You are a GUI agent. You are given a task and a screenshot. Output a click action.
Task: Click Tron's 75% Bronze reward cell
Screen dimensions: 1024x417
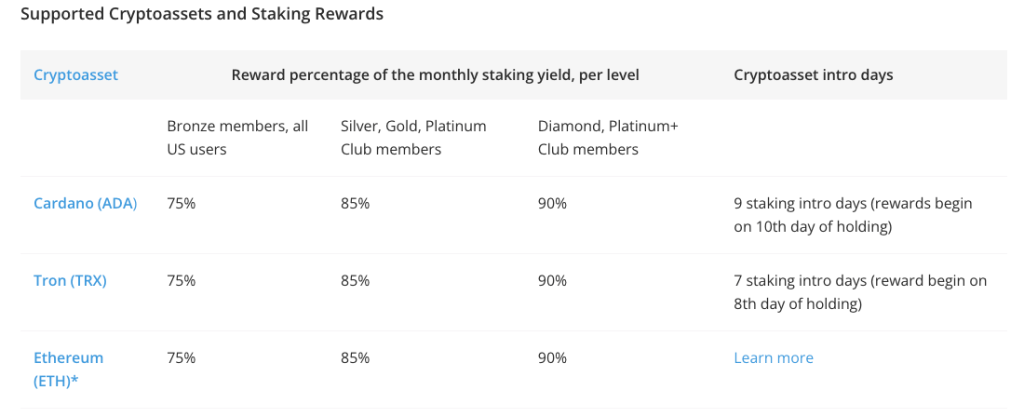[181, 280]
